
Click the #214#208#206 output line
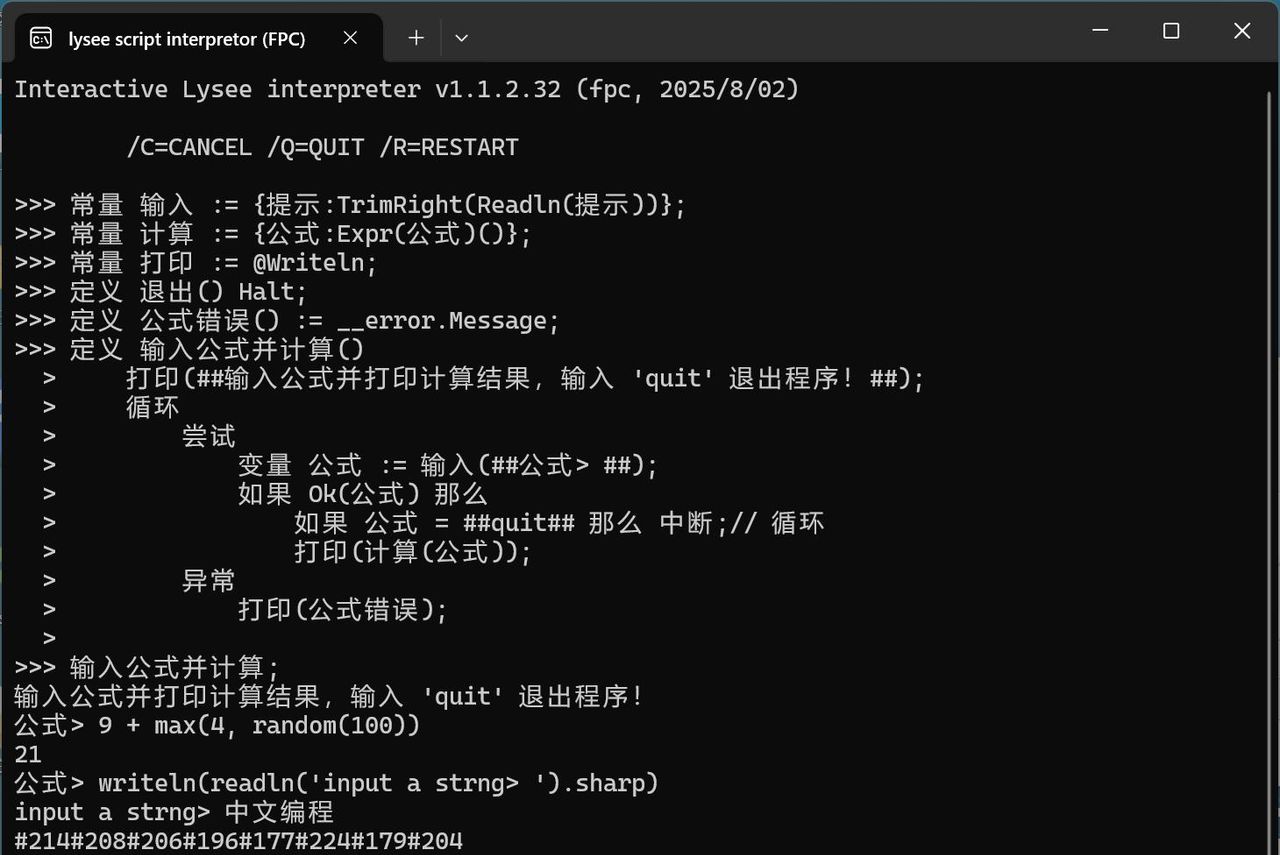[238, 840]
